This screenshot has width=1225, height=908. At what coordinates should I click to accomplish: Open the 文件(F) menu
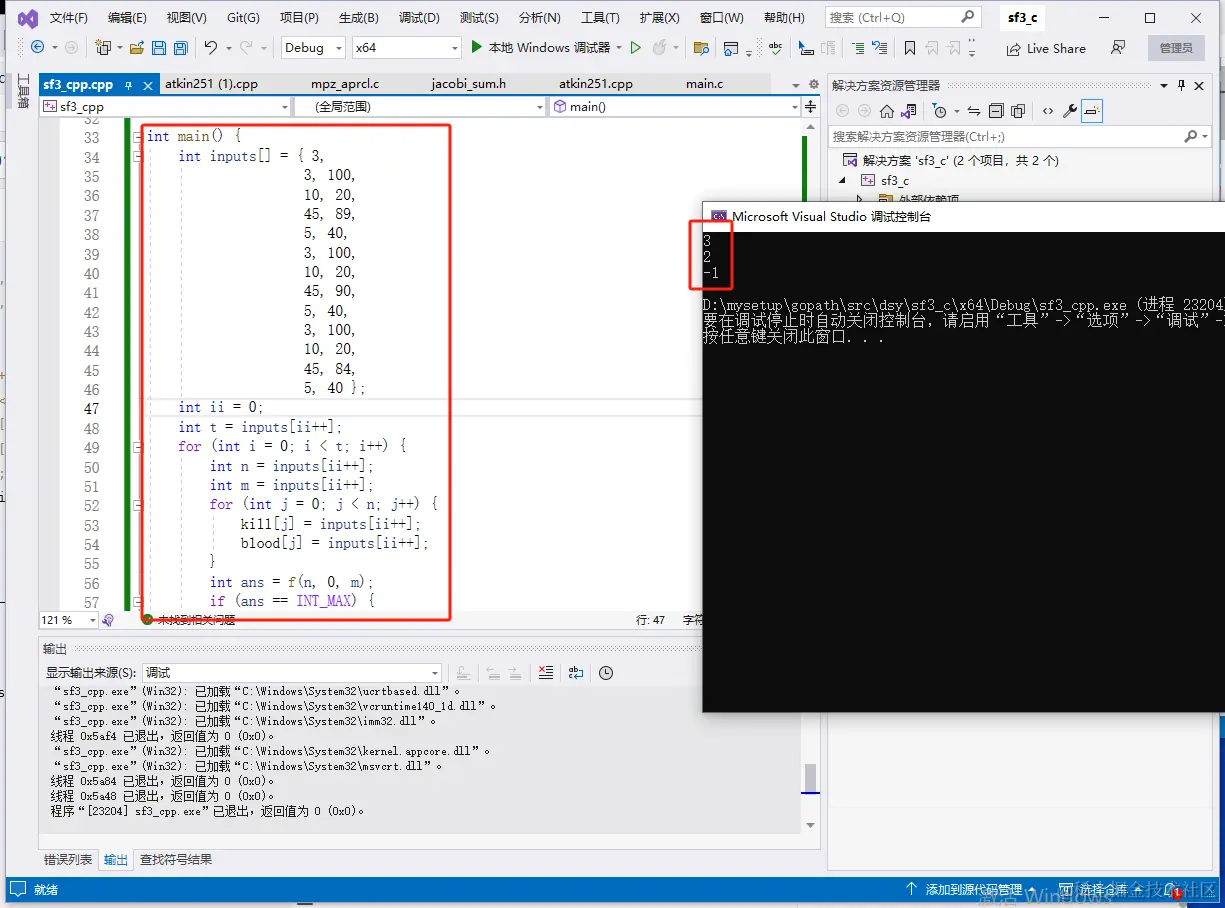69,18
